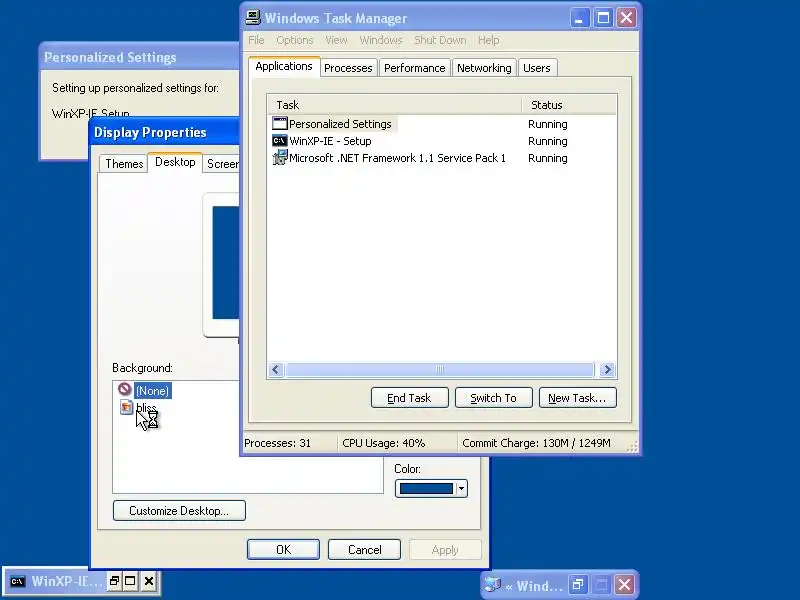
Task: Click Cancel in Display Properties
Action: 364,549
